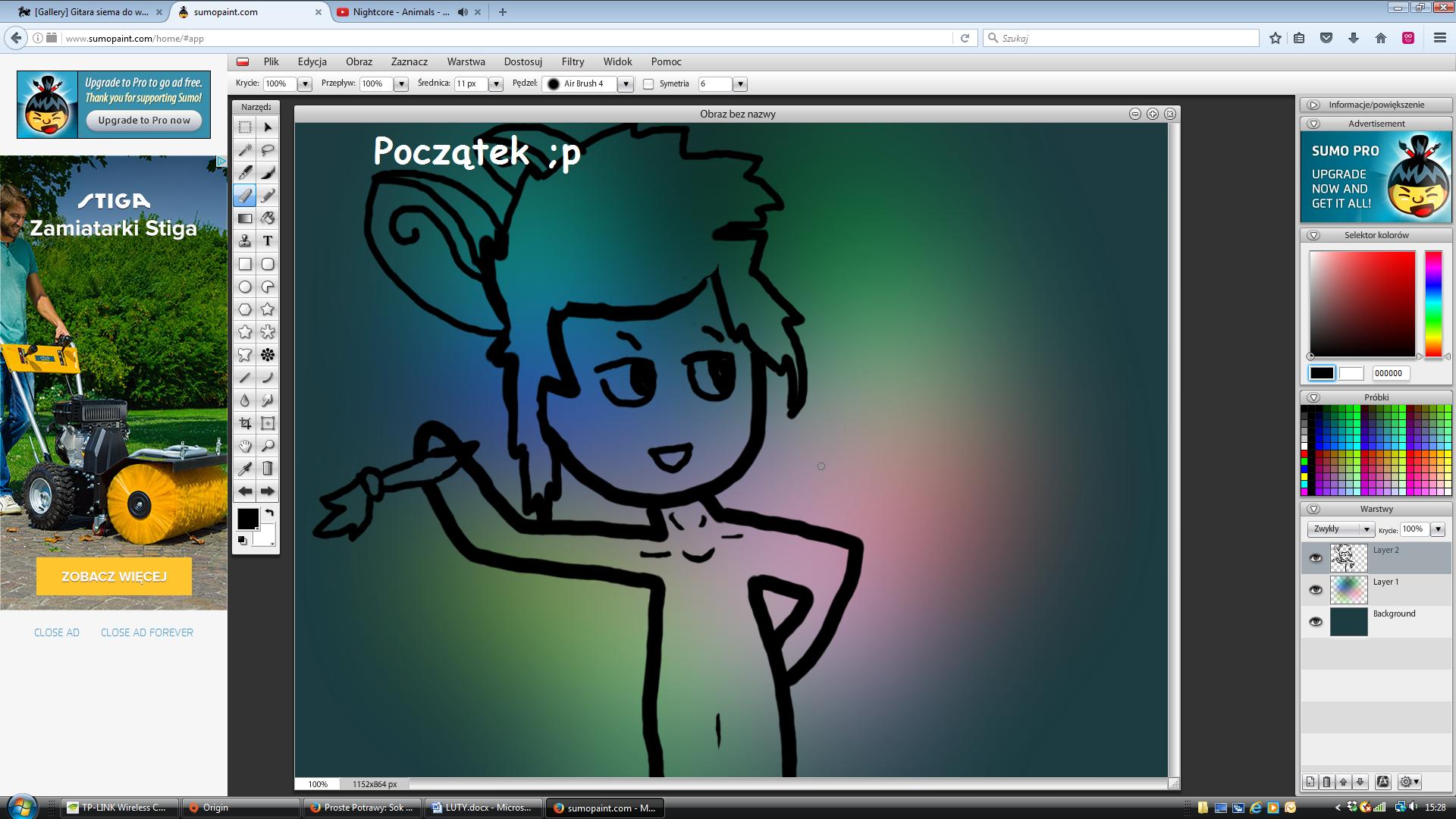The width and height of the screenshot is (1456, 819).
Task: Click the Undo left arrow in toolbox
Action: (245, 491)
